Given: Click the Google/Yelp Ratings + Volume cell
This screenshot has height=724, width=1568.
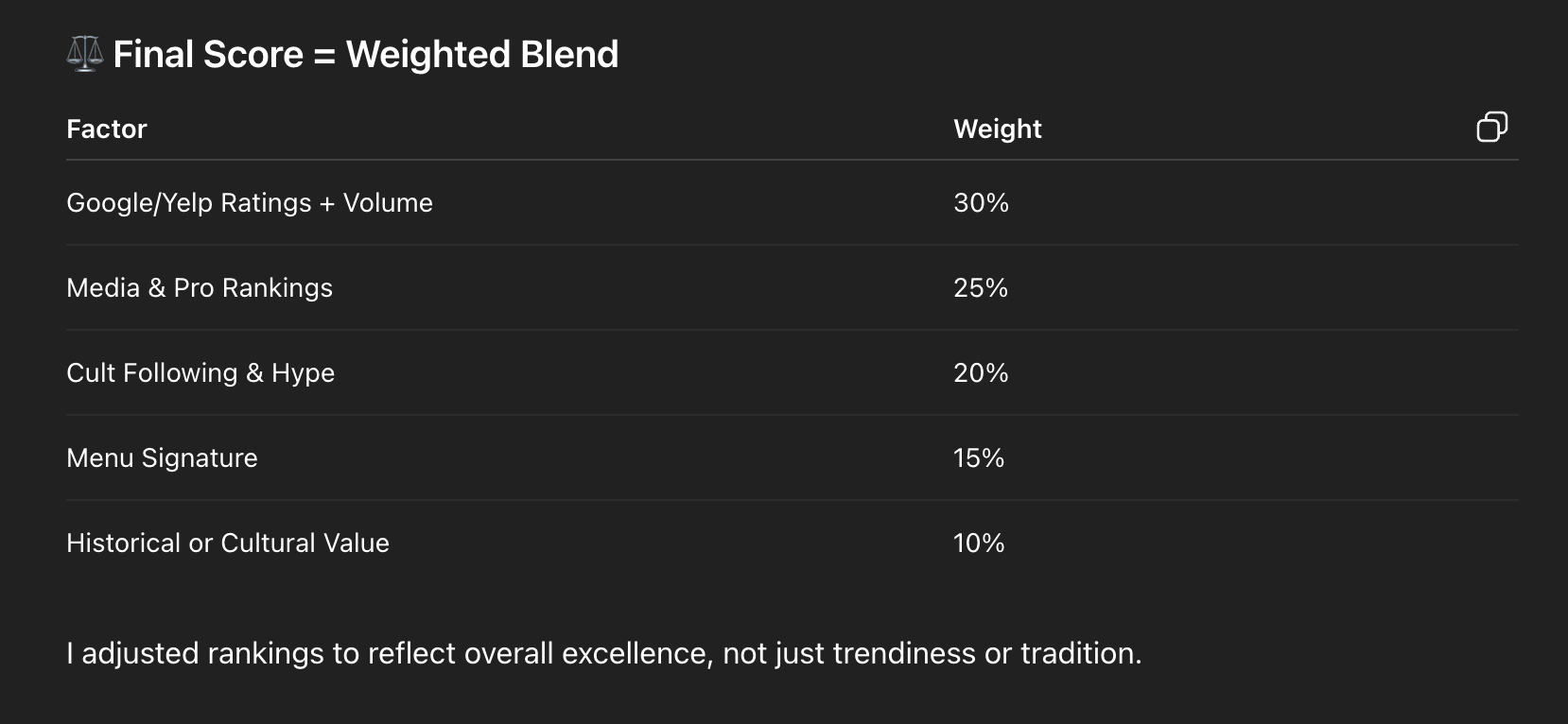Looking at the screenshot, I should pos(250,203).
